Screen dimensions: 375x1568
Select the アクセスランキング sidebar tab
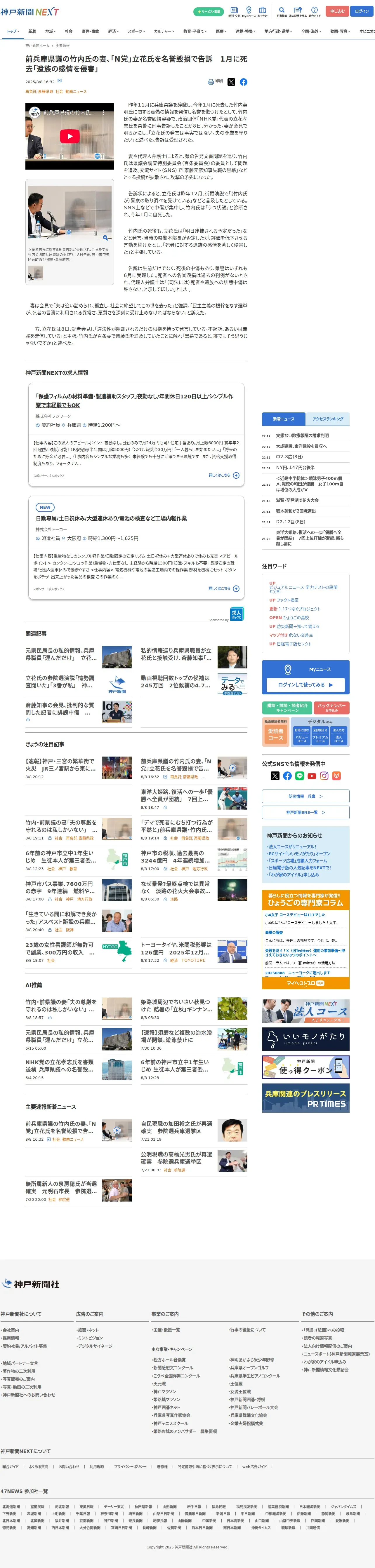[x=327, y=419]
